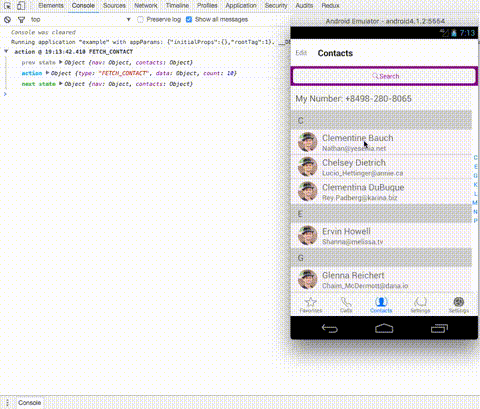The width and height of the screenshot is (480, 409).
Task: Click the Search contacts field
Action: pos(384,76)
